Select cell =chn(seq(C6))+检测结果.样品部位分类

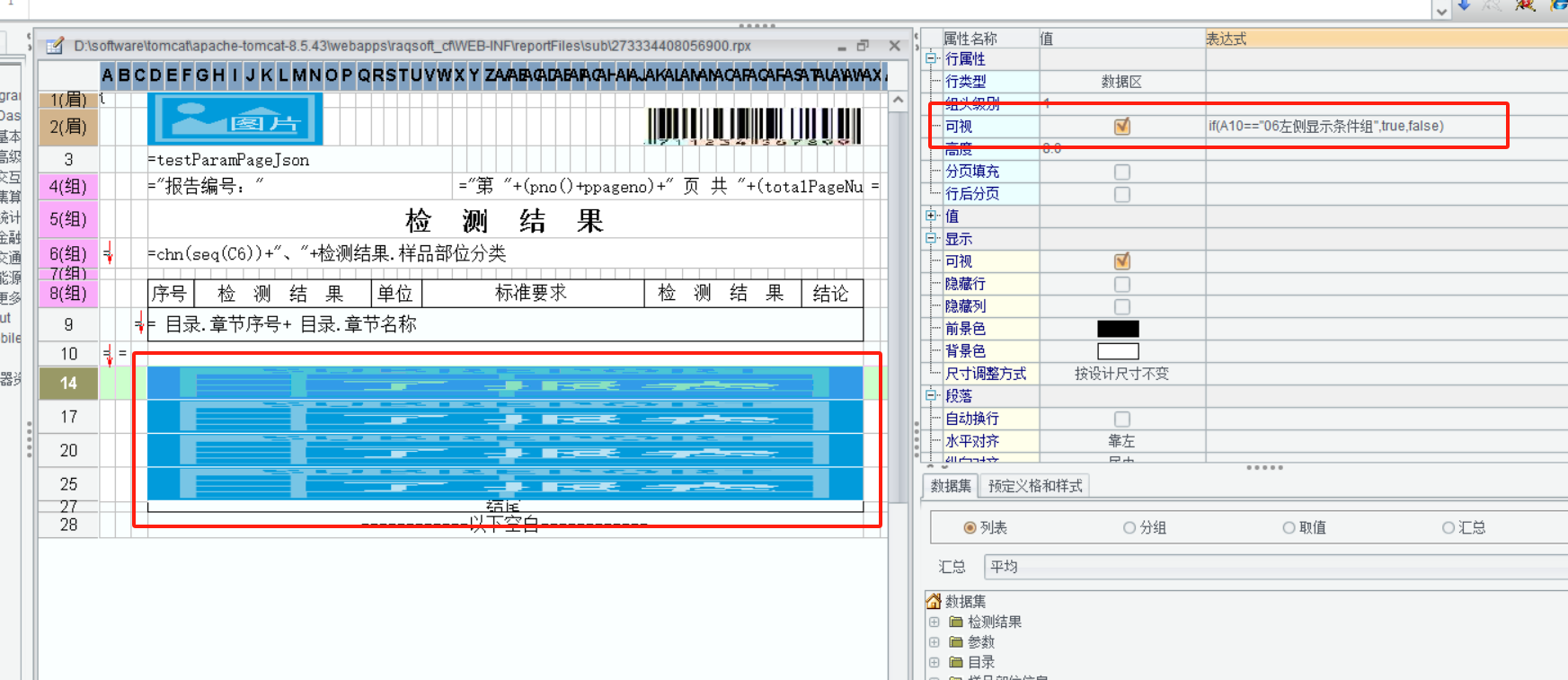pyautogui.click(x=505, y=254)
